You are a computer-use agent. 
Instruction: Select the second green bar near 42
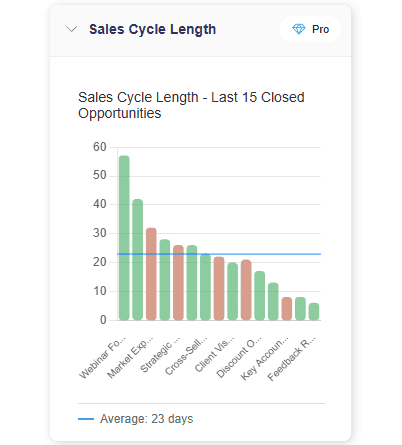coord(138,260)
